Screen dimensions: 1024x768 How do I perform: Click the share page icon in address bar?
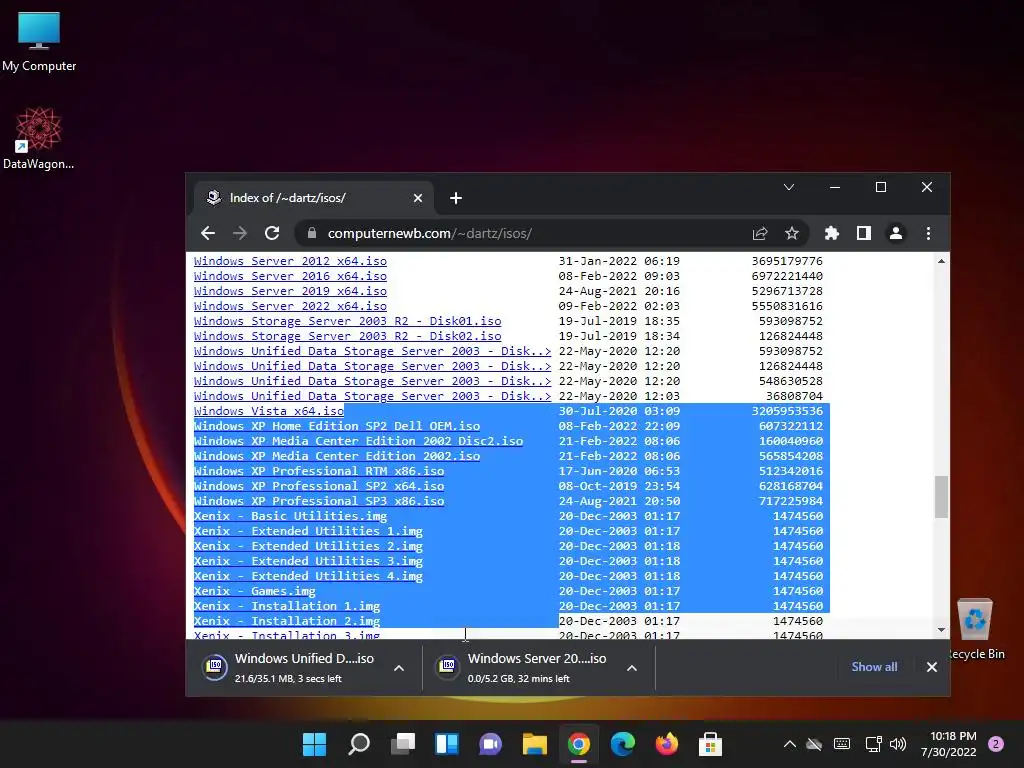click(760, 233)
